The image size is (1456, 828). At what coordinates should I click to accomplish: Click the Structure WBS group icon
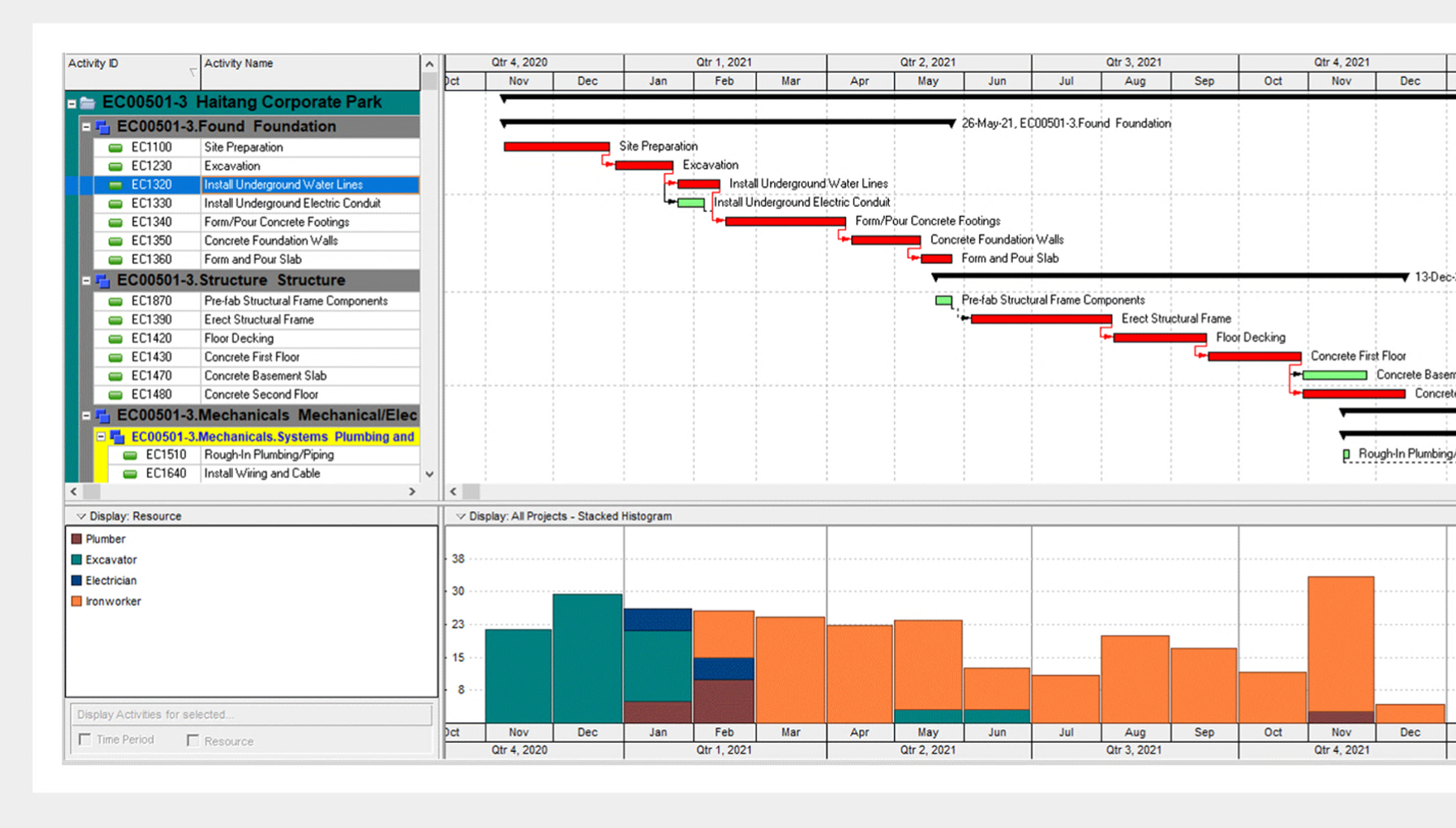[x=103, y=281]
